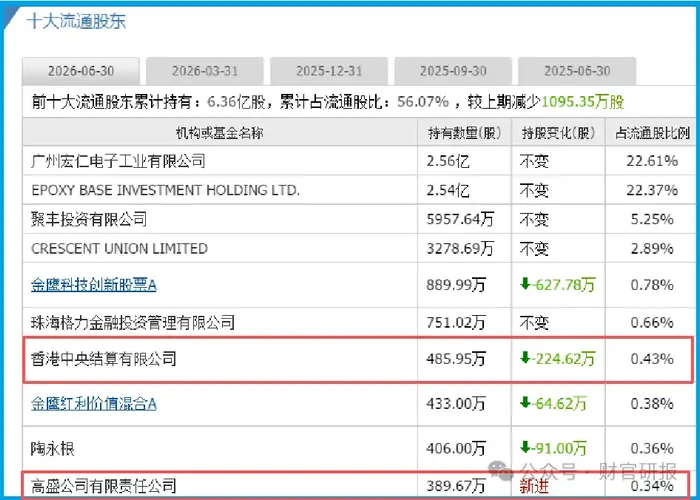Click the 0.36% ratio cell

652,448
